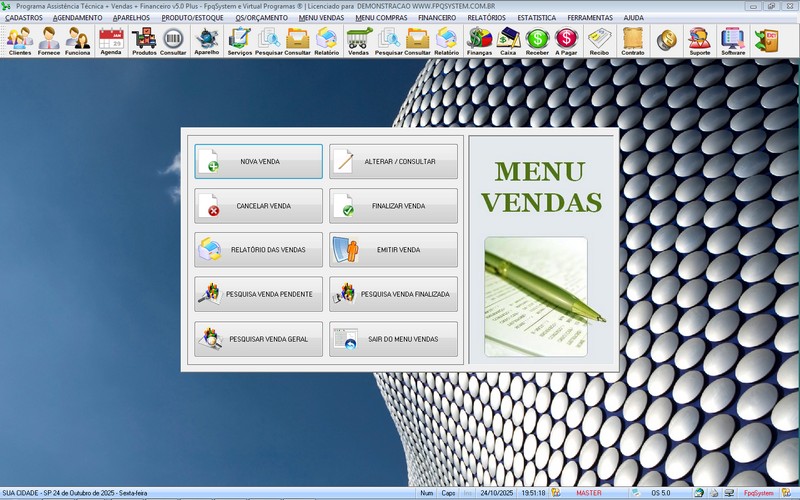Click the RELATÓRIO DAS VENDAS button
Image resolution: width=800 pixels, height=500 pixels.
(x=258, y=249)
